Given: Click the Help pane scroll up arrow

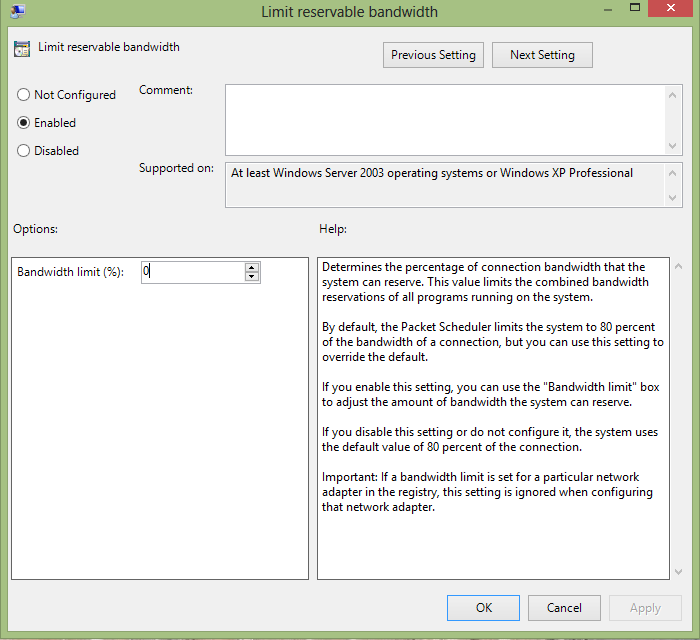Looking at the screenshot, I should pyautogui.click(x=679, y=266).
